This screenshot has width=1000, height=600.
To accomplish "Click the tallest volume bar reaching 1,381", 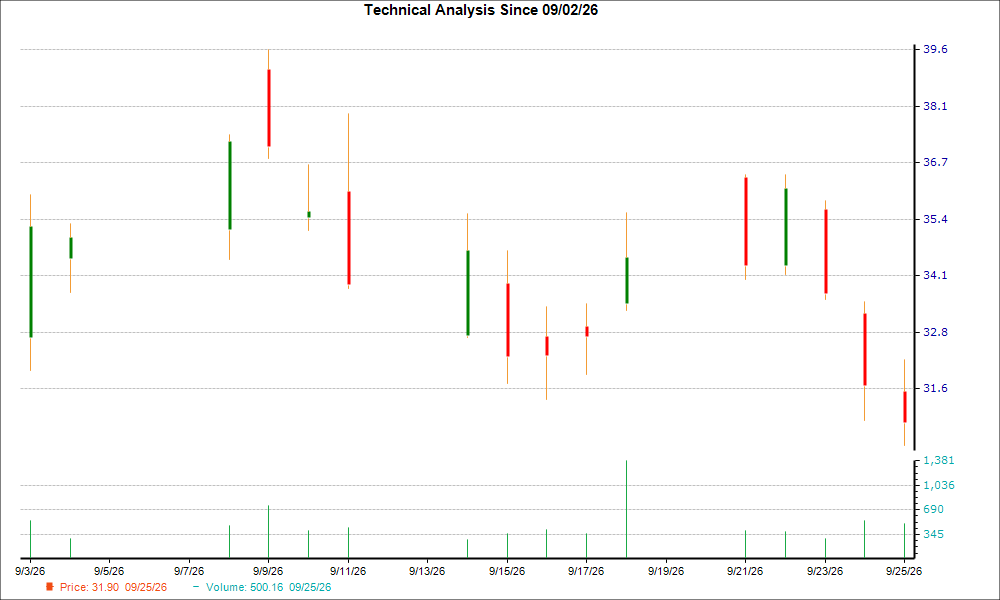I will click(626, 509).
